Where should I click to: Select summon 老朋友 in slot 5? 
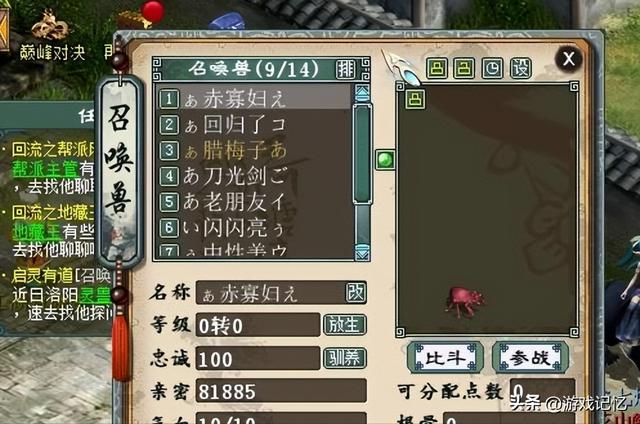click(254, 202)
